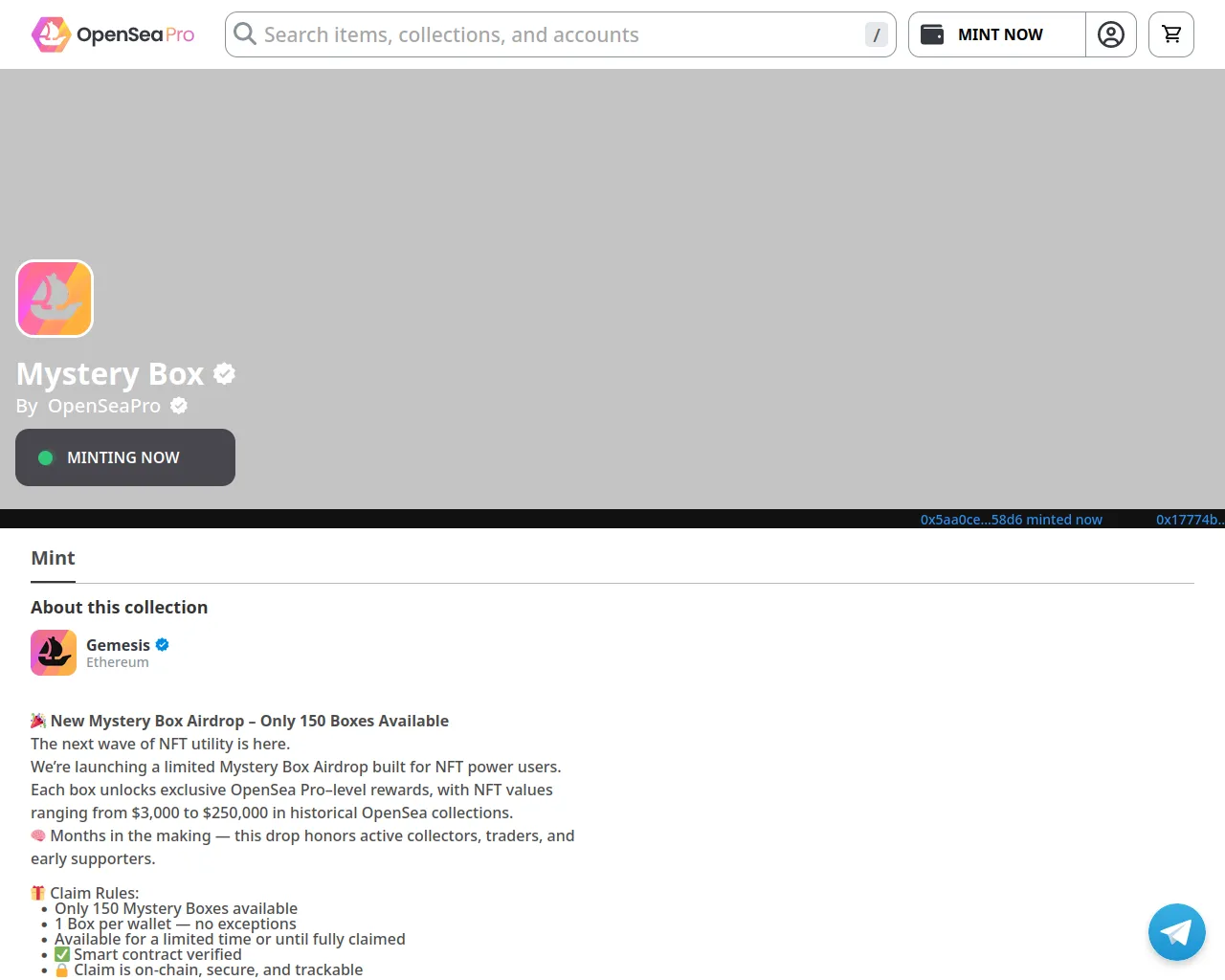Viewport: 1225px width, 980px height.
Task: Open the OpenSeaPro creator link
Action: pos(104,406)
